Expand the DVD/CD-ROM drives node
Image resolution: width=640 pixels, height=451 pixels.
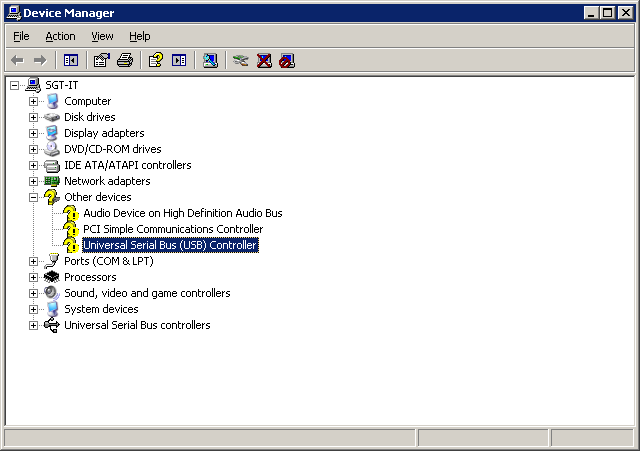33,149
